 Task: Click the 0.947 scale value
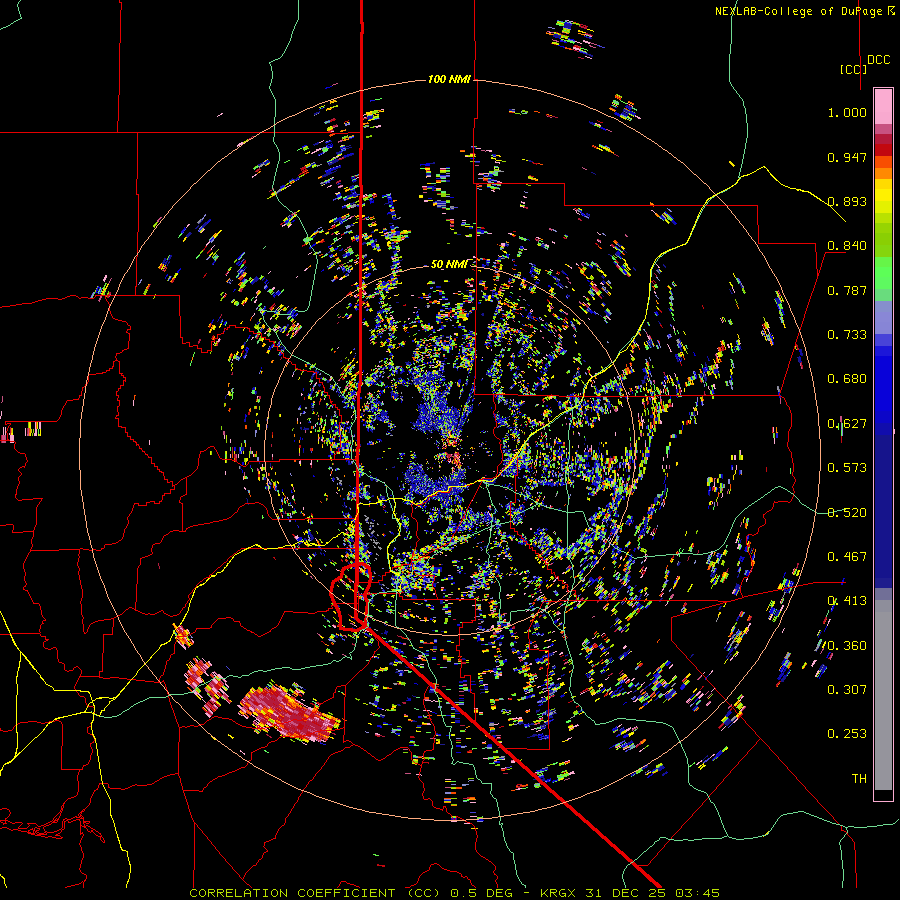(847, 157)
